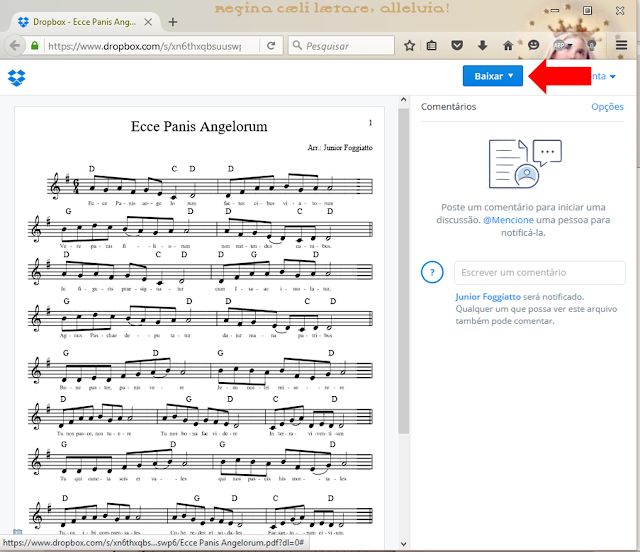The image size is (640, 552).
Task: Reload the page with the refresh icon
Action: (x=271, y=45)
